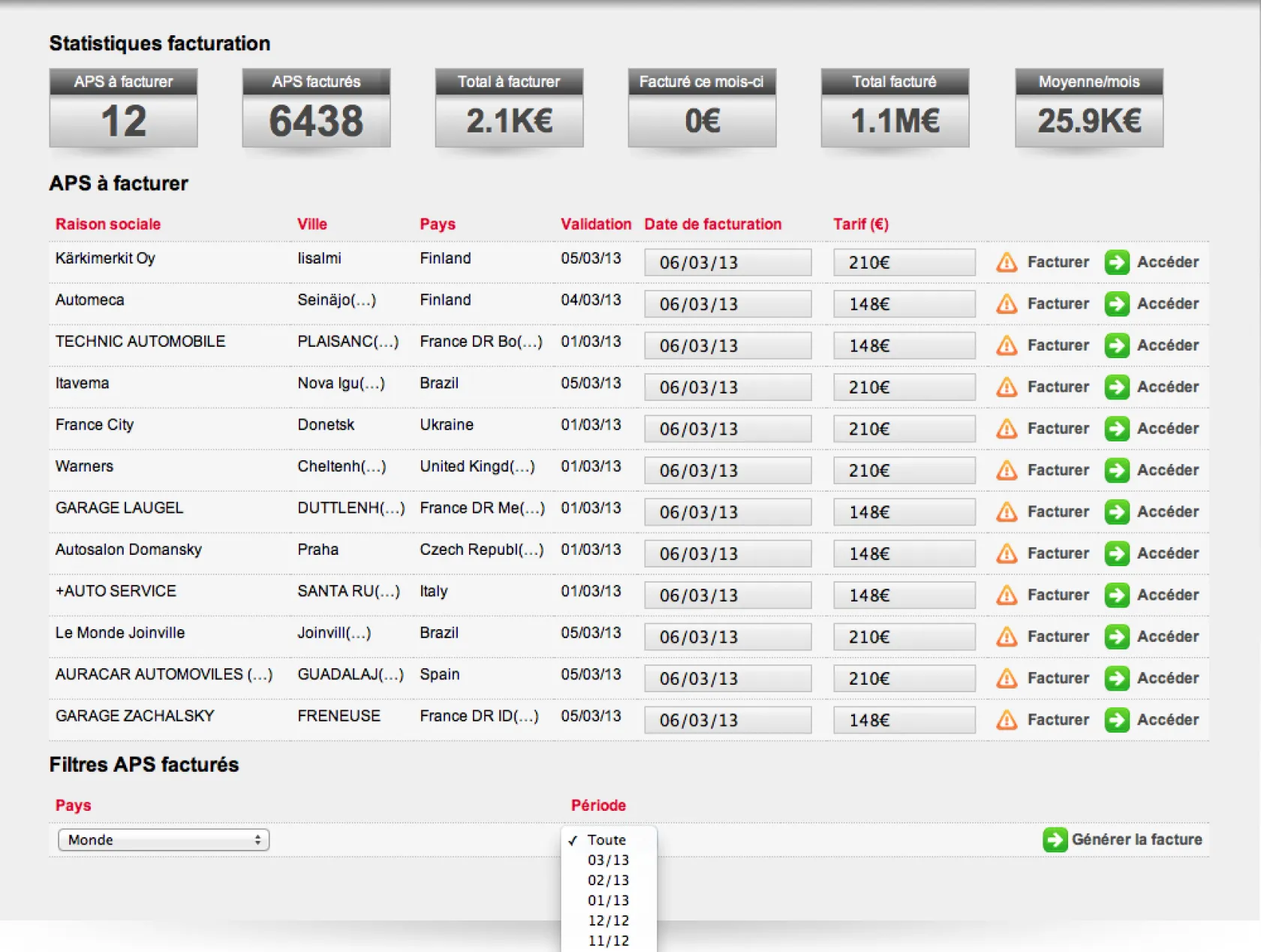Edit billing date field for +AUTO SERVICE
Image resolution: width=1261 pixels, height=952 pixels.
(x=727, y=595)
